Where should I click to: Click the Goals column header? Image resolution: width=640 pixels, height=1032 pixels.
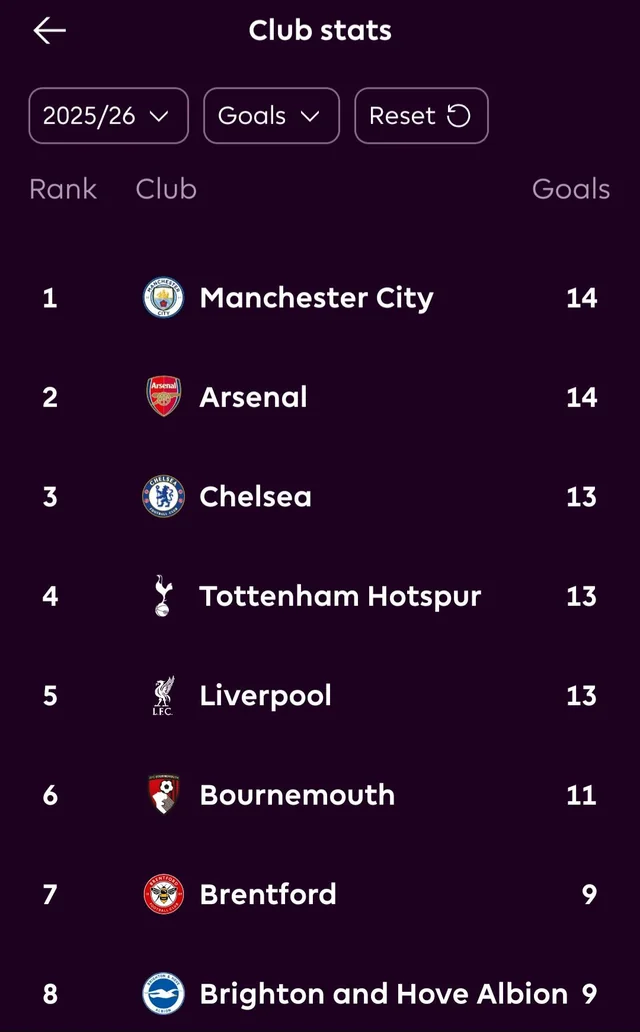[571, 189]
